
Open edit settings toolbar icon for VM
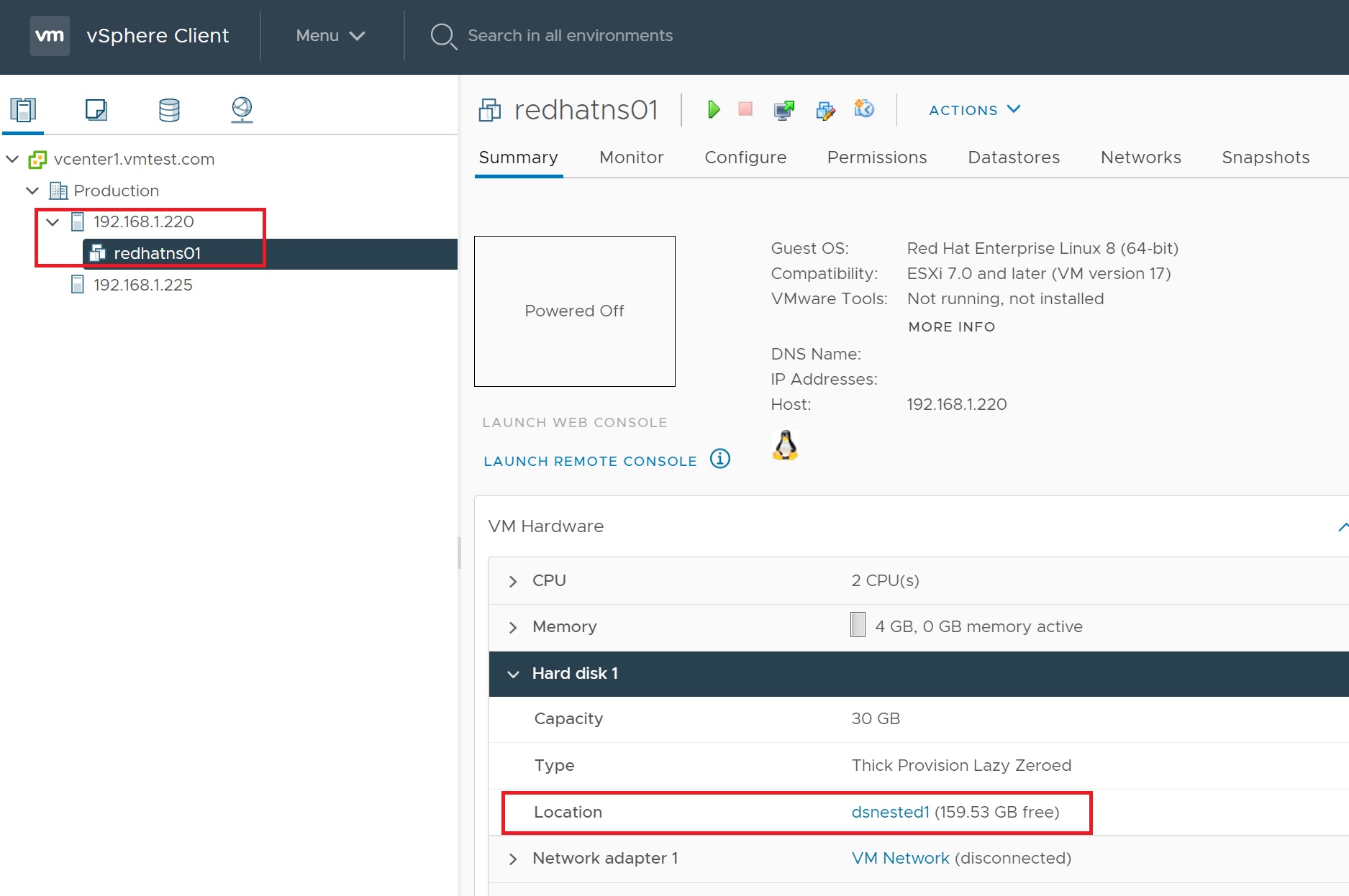tap(825, 110)
